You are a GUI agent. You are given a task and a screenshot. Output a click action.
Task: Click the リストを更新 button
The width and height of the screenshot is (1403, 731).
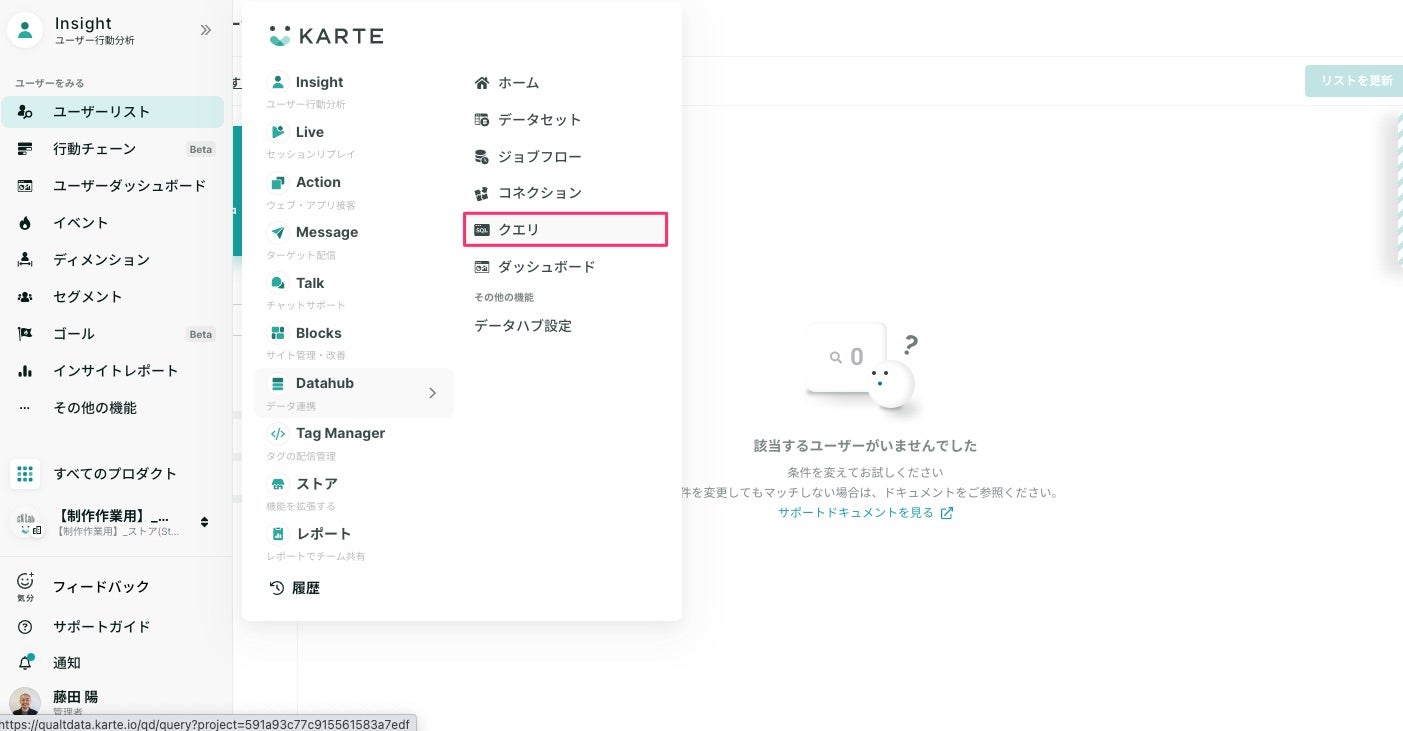click(1356, 81)
